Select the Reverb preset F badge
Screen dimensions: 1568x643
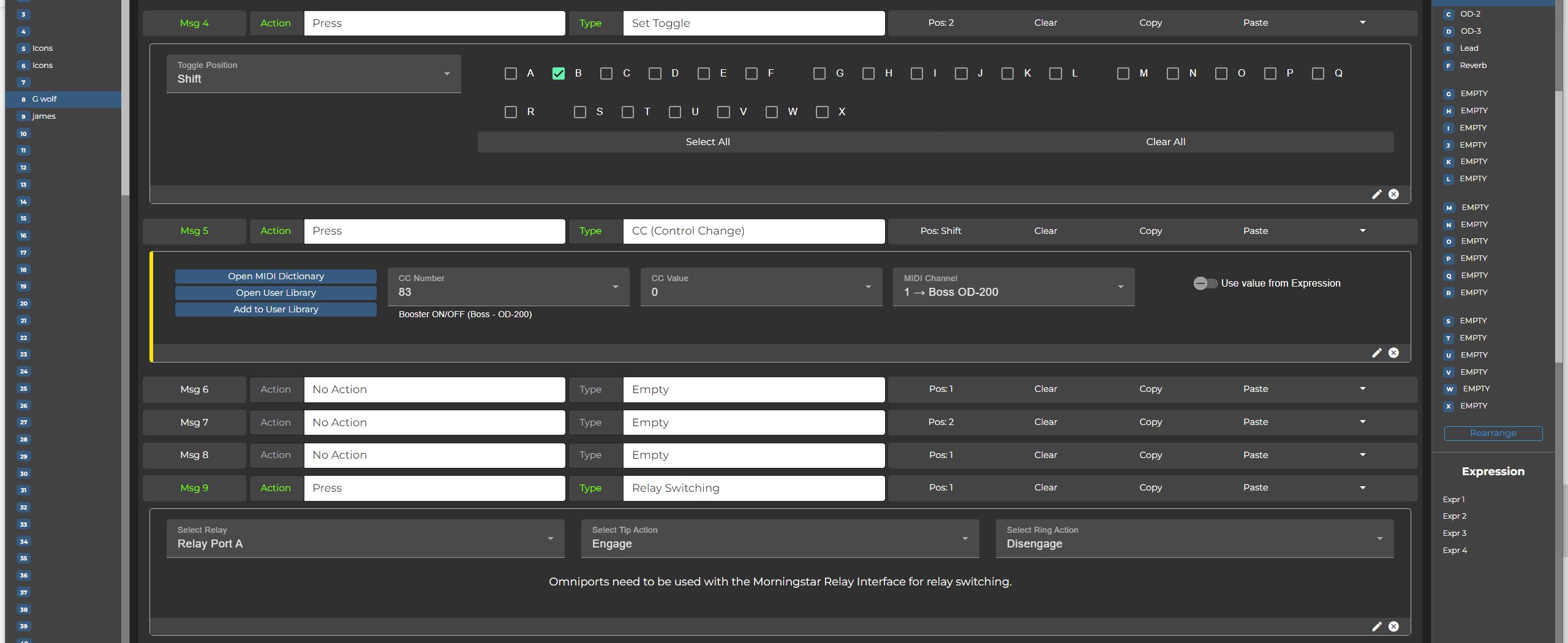click(x=1449, y=66)
